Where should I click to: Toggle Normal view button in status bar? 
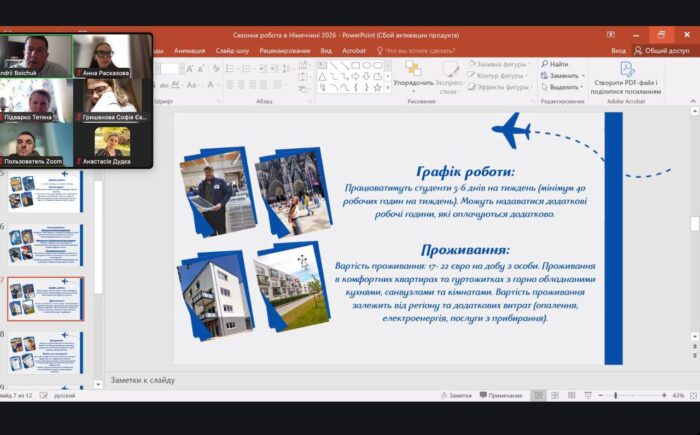click(x=539, y=396)
